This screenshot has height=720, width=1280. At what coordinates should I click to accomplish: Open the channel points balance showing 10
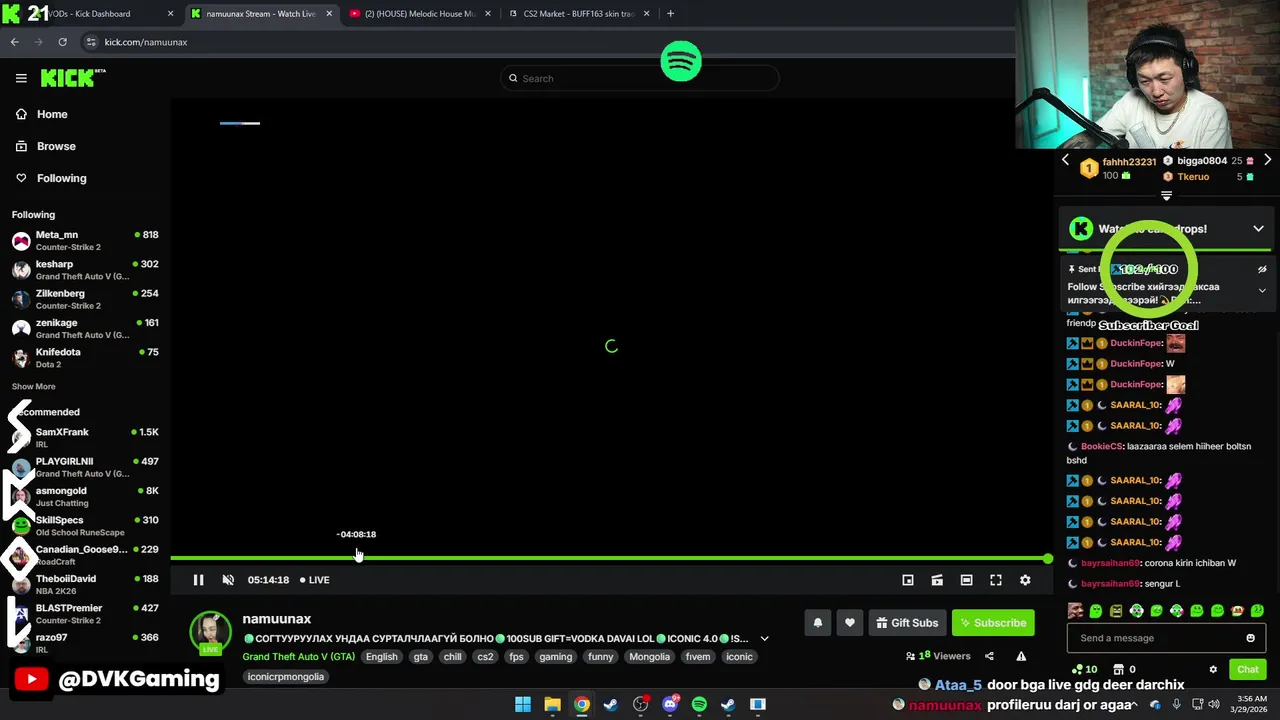pos(1084,669)
